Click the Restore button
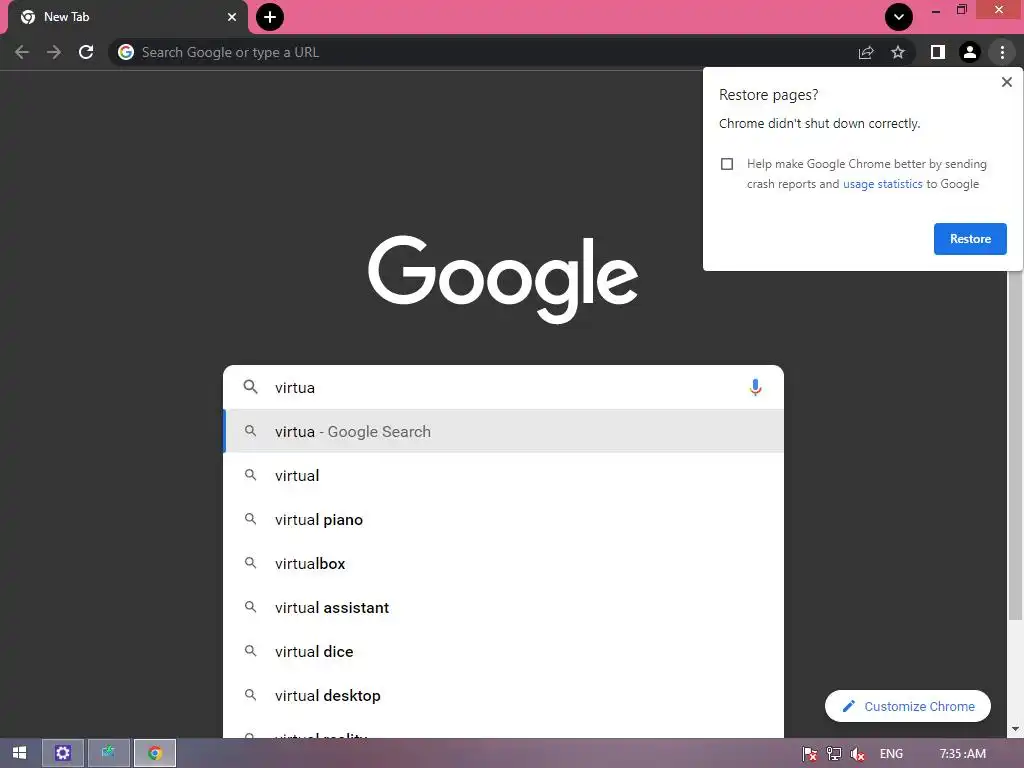The image size is (1024, 768). coord(970,239)
